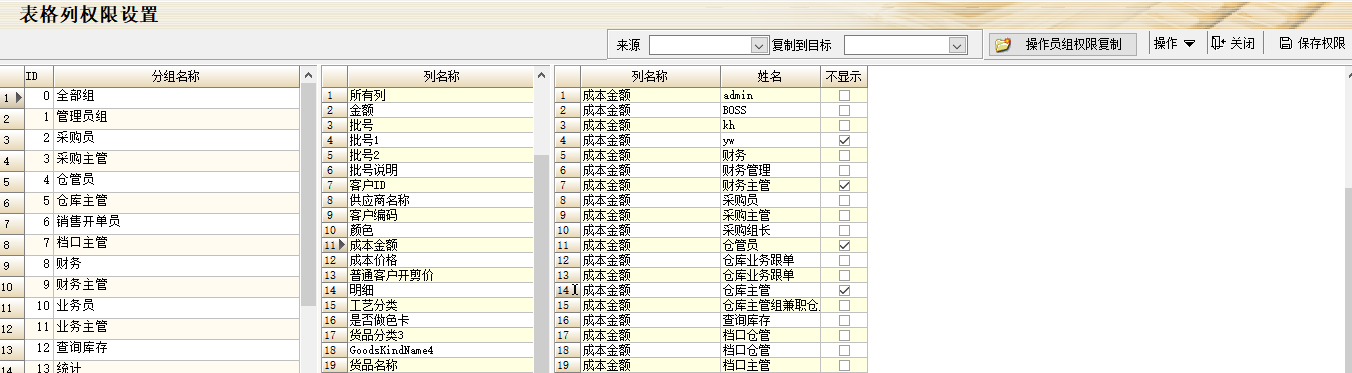Select 业务主管 in the group list
1352x373 pixels.
(x=176, y=327)
